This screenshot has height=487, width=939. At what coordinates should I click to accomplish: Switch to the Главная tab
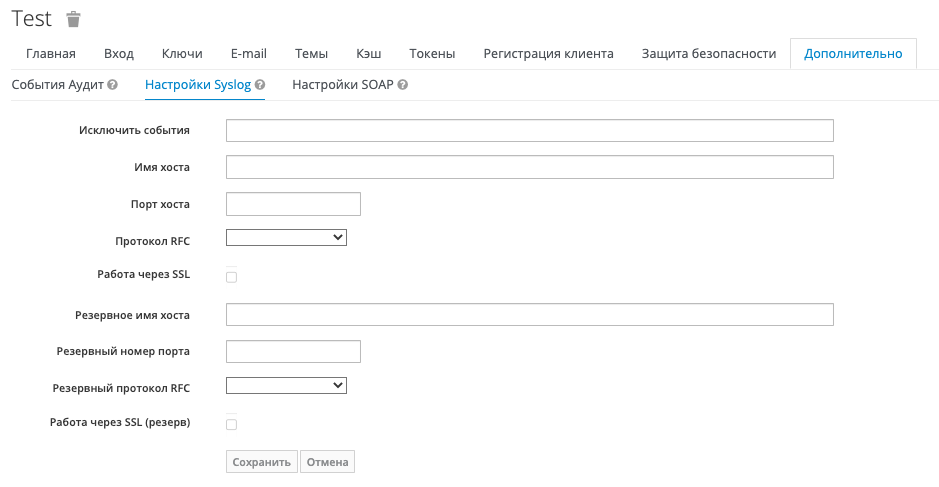click(x=50, y=54)
